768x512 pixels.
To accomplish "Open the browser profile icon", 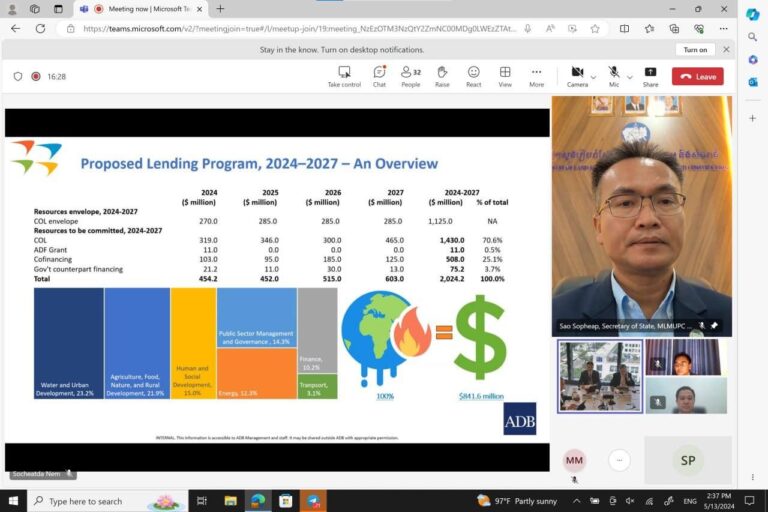I will [x=12, y=9].
